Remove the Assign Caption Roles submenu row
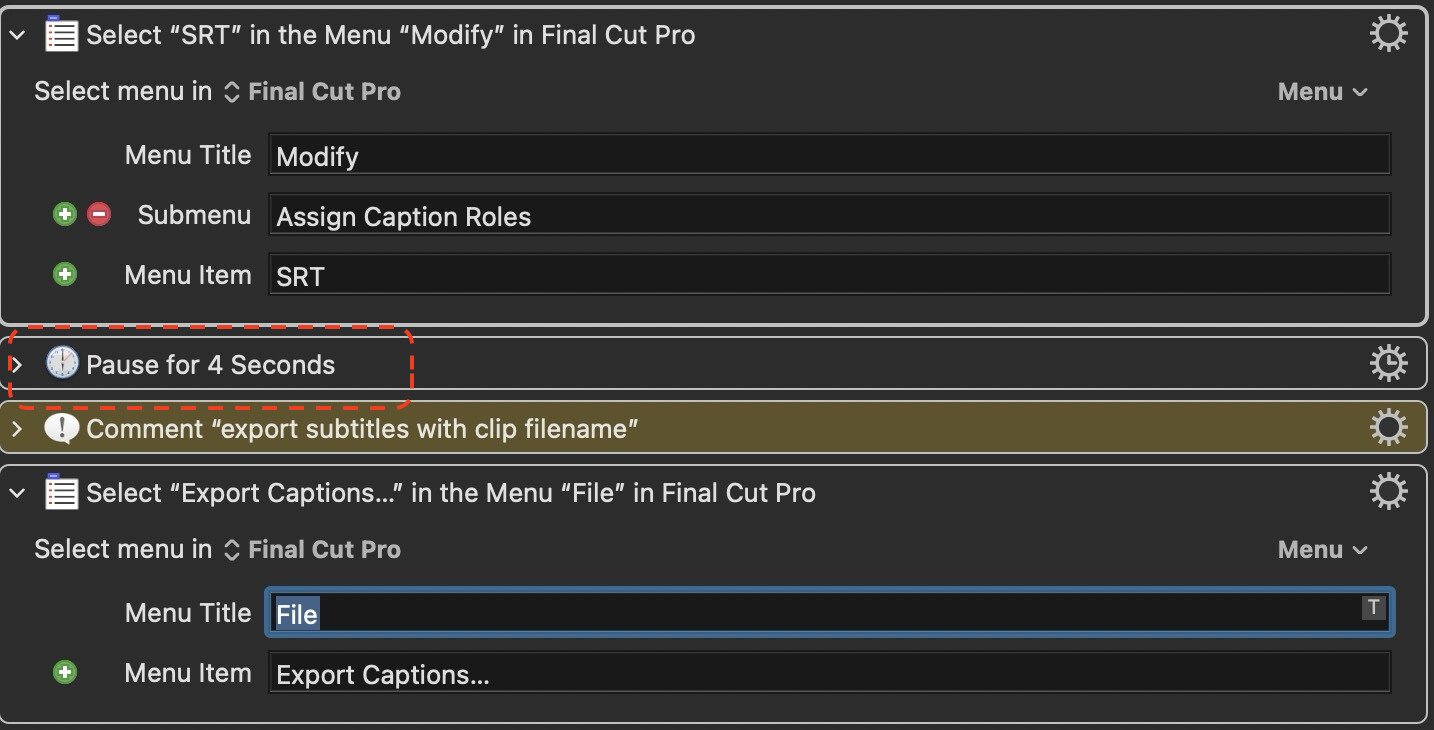1434x730 pixels. (x=99, y=214)
